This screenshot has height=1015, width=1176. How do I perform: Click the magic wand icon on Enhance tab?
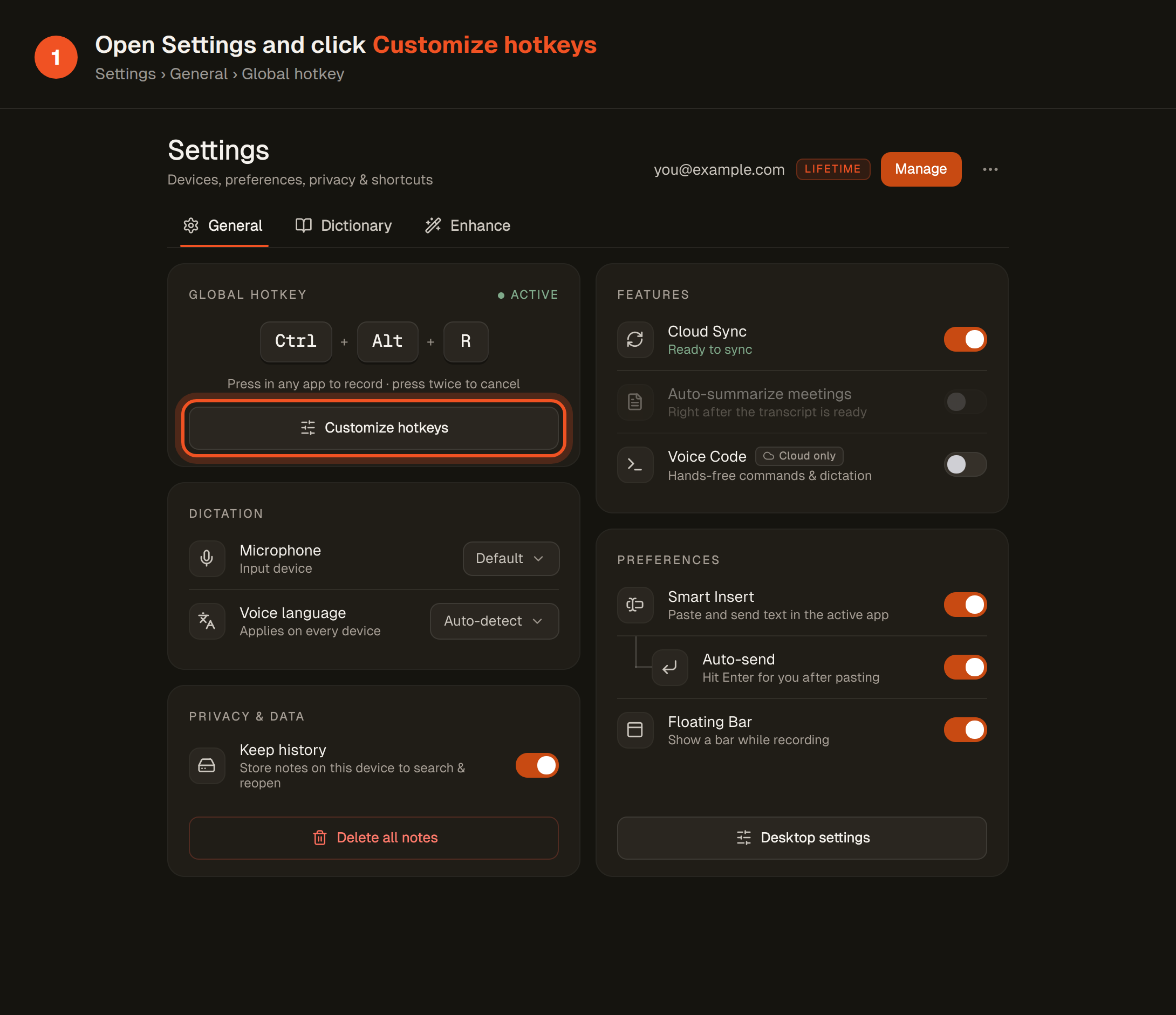(x=433, y=225)
